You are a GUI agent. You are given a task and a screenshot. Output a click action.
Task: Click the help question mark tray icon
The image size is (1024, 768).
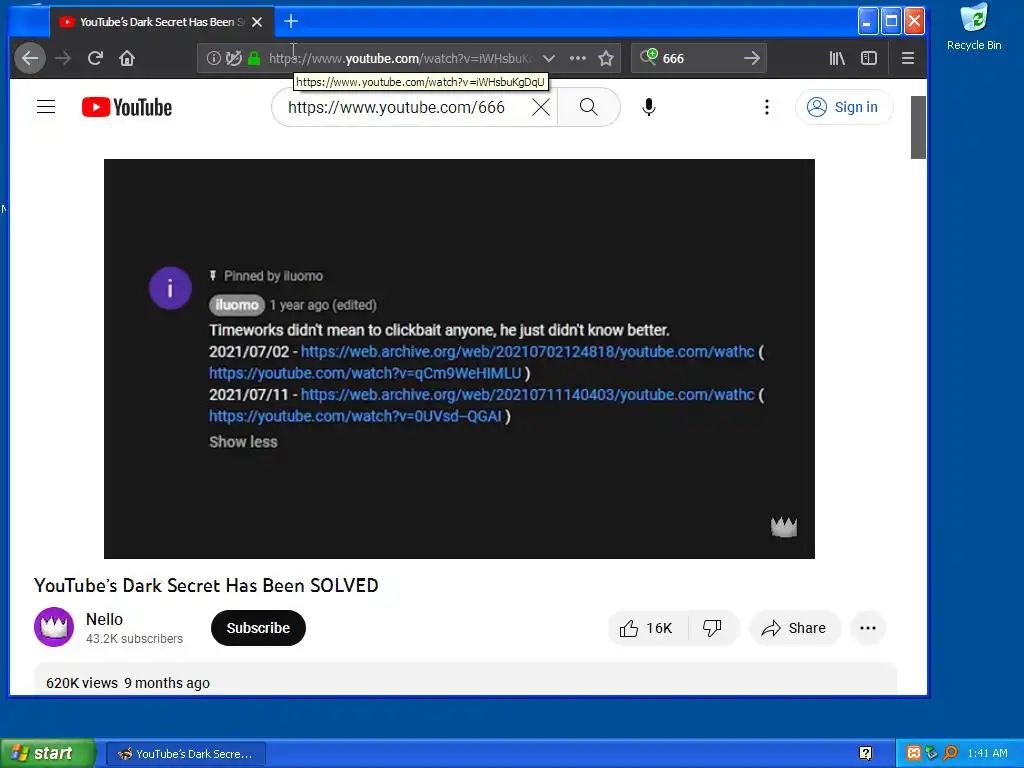pyautogui.click(x=865, y=754)
